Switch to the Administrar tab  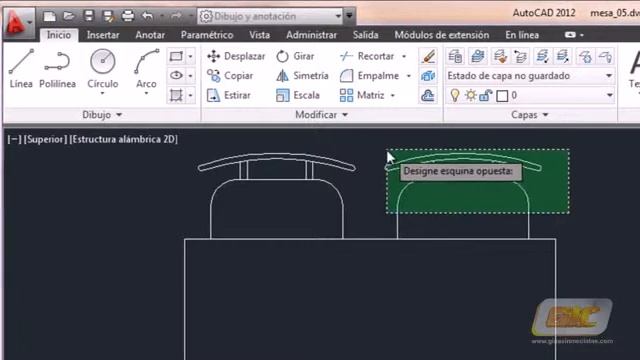pos(311,35)
